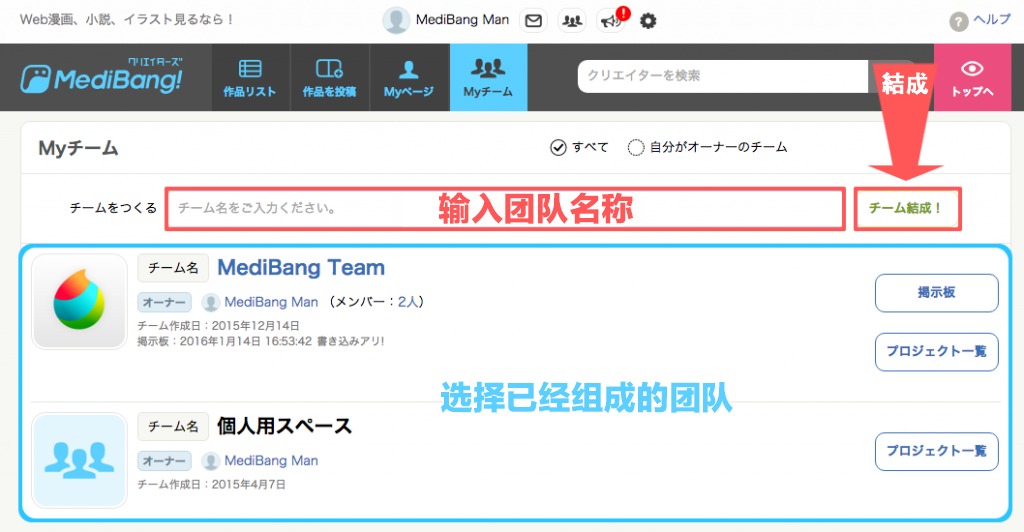Click owner avatar icon in 個人用スペース row

[x=210, y=461]
